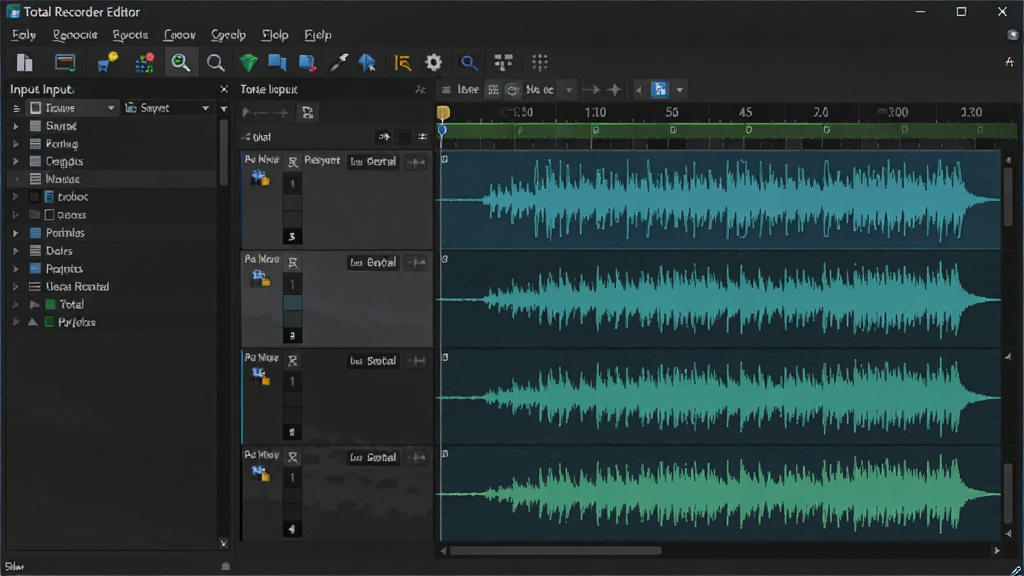Click the pin icon in Tone Input panel header
This screenshot has width=1024, height=576.
click(420, 89)
